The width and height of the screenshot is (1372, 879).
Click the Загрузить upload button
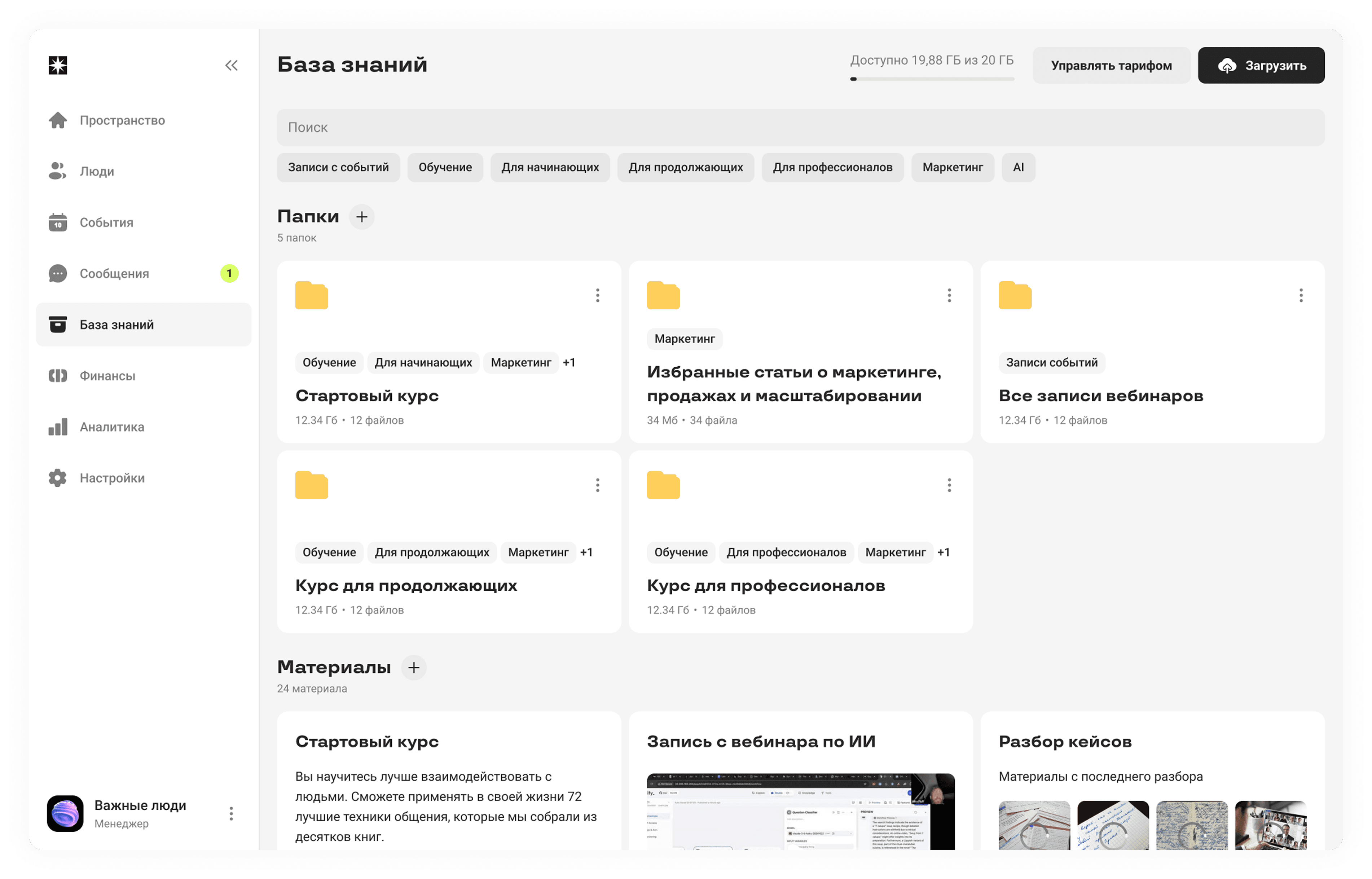pyautogui.click(x=1261, y=66)
